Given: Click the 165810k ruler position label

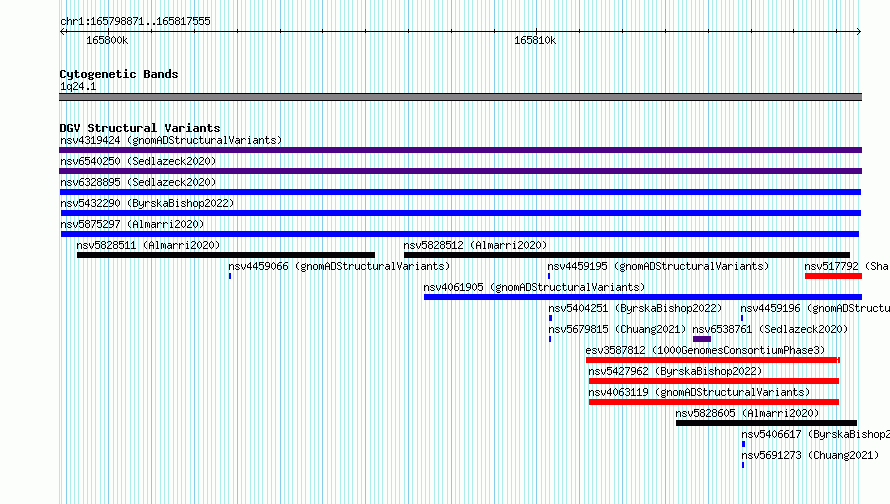Looking at the screenshot, I should [535, 40].
